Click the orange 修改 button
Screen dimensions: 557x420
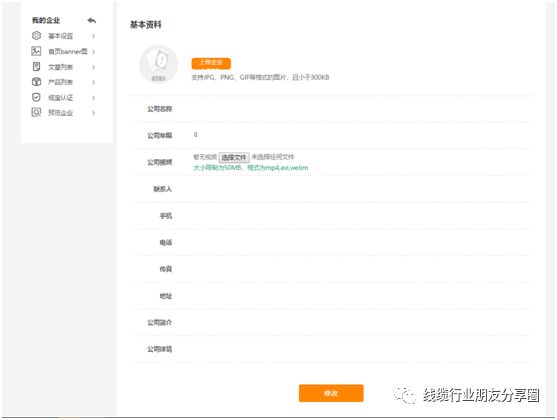coord(331,393)
